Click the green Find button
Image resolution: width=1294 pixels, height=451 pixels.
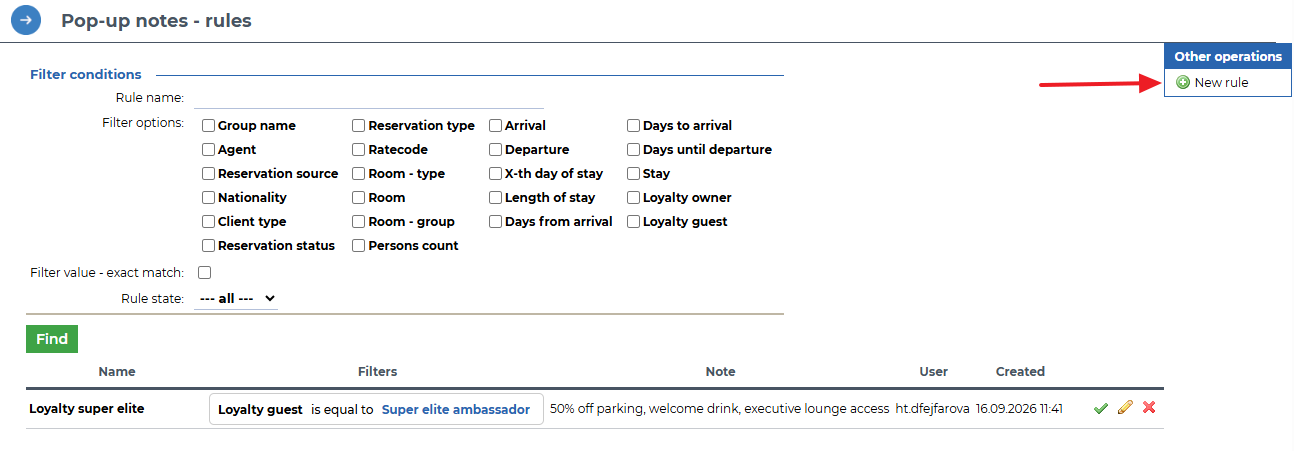52,339
